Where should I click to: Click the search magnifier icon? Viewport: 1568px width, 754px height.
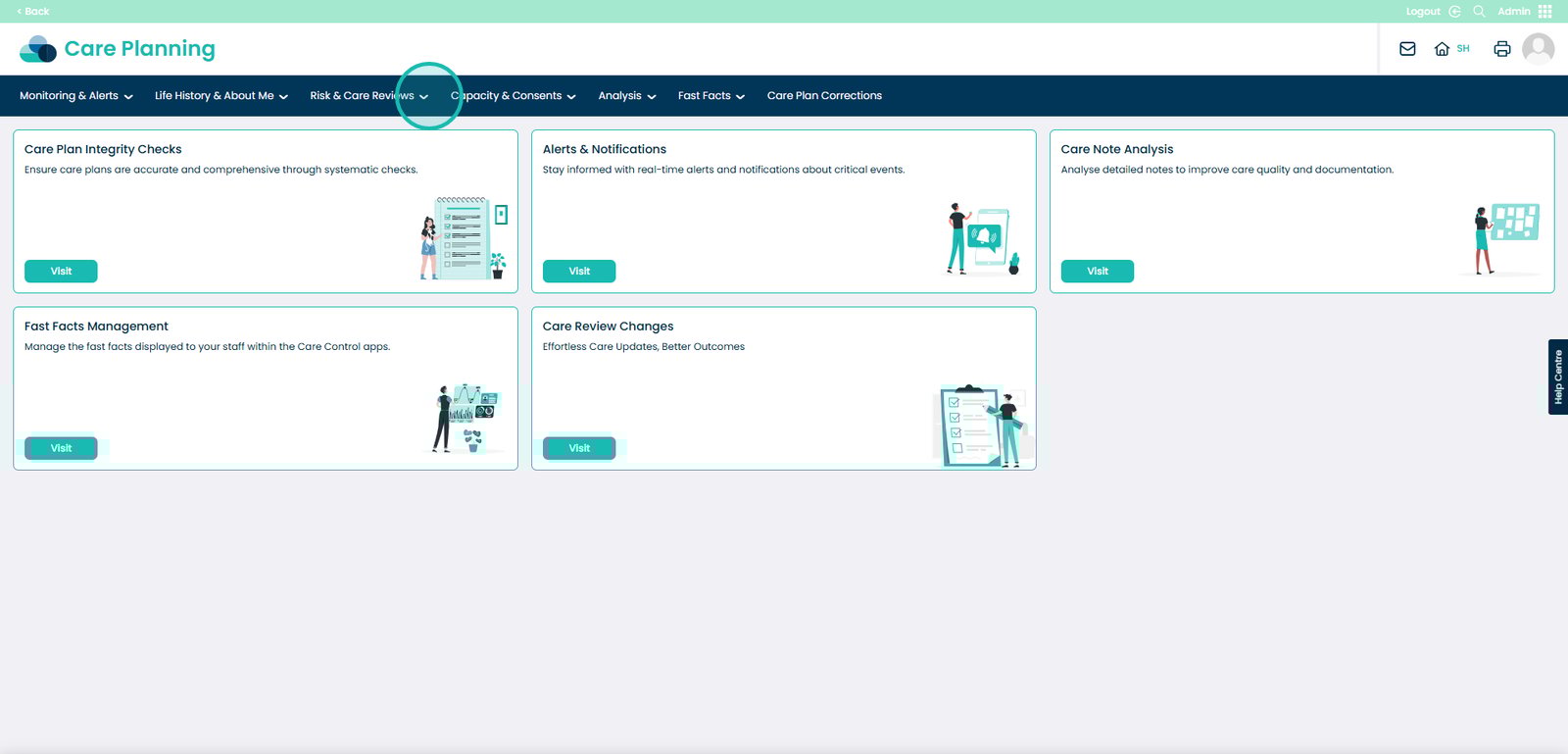click(1479, 12)
